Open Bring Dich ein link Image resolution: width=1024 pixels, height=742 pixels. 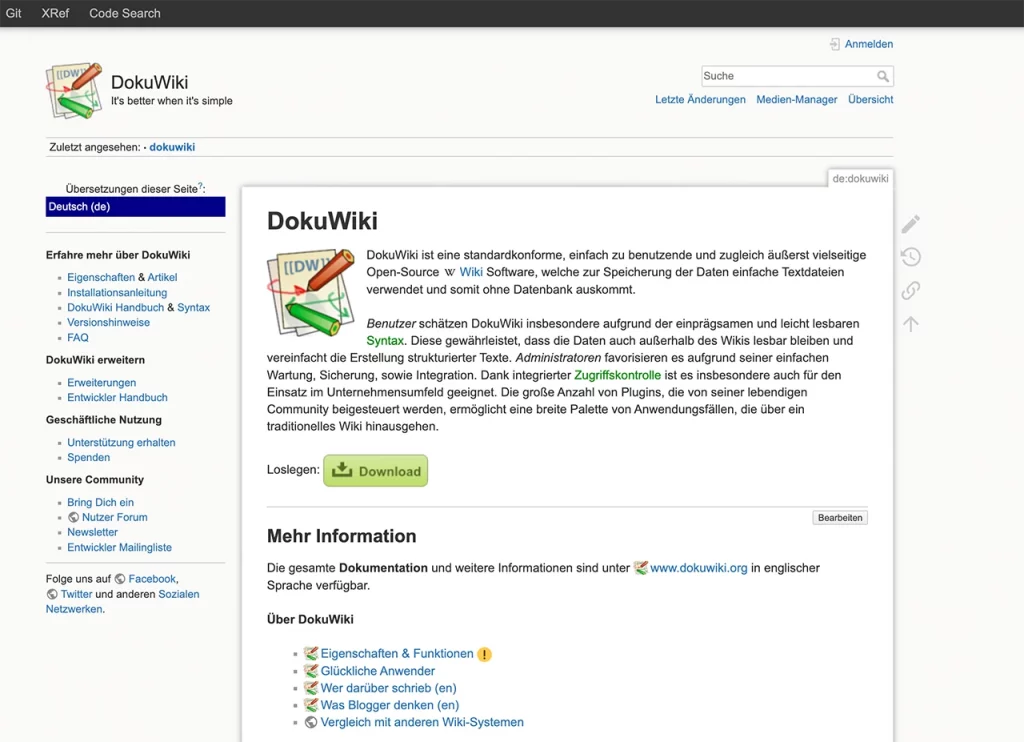[100, 502]
